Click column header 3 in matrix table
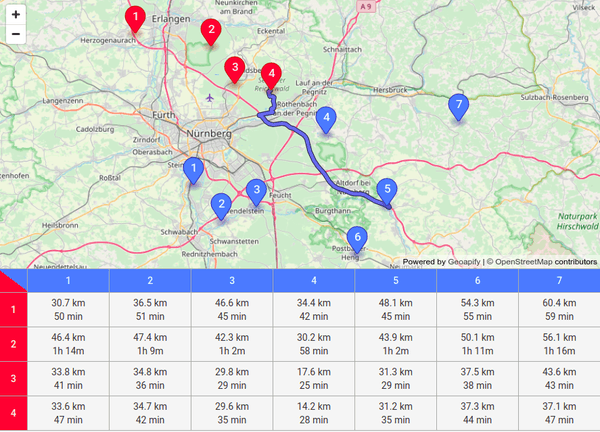The image size is (600, 432). pos(232,280)
